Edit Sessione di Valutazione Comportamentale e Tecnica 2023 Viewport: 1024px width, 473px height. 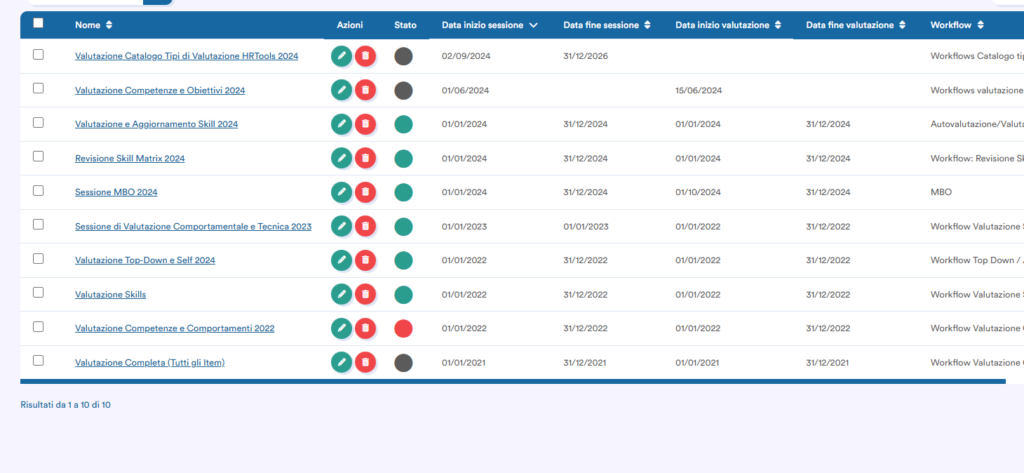342,226
